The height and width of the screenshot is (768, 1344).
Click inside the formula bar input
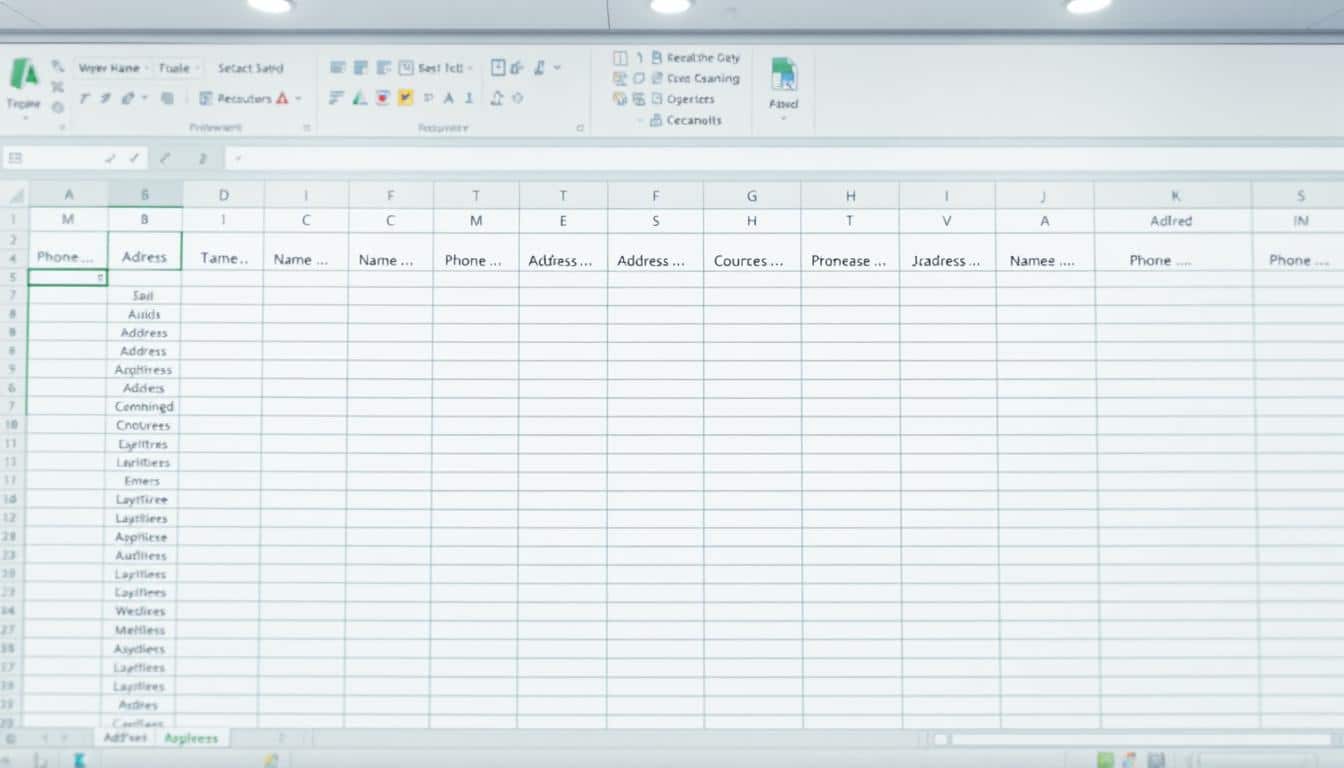784,158
